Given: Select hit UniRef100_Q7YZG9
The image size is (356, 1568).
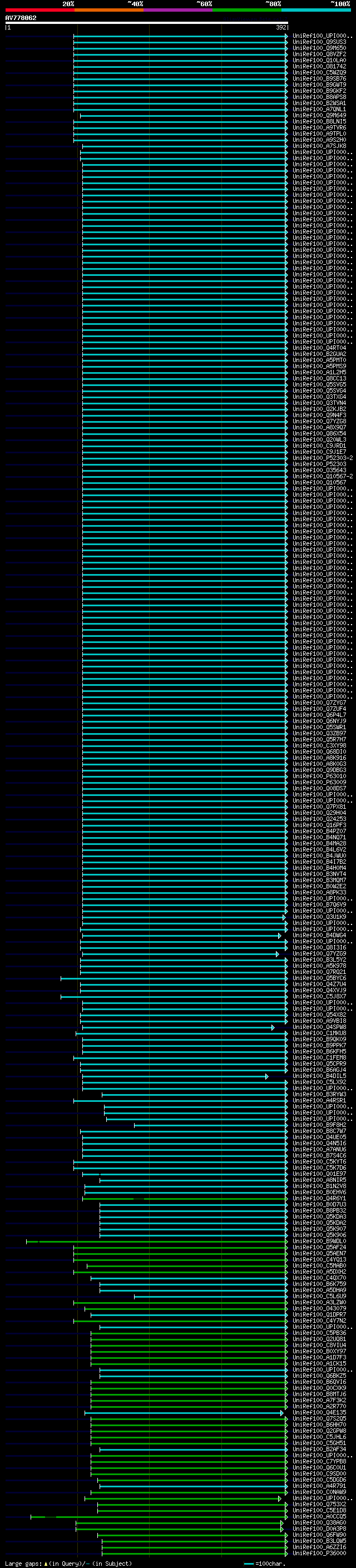Looking at the screenshot, I should 319,954.
